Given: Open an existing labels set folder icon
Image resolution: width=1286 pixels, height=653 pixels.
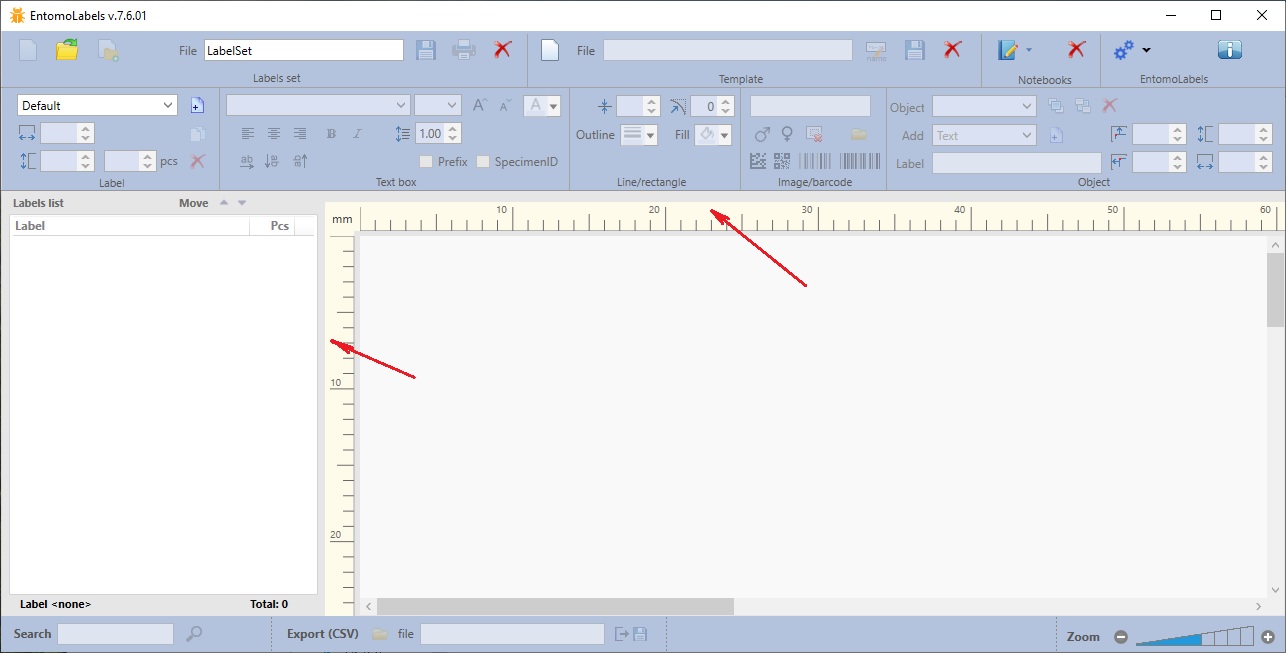Looking at the screenshot, I should pos(67,50).
